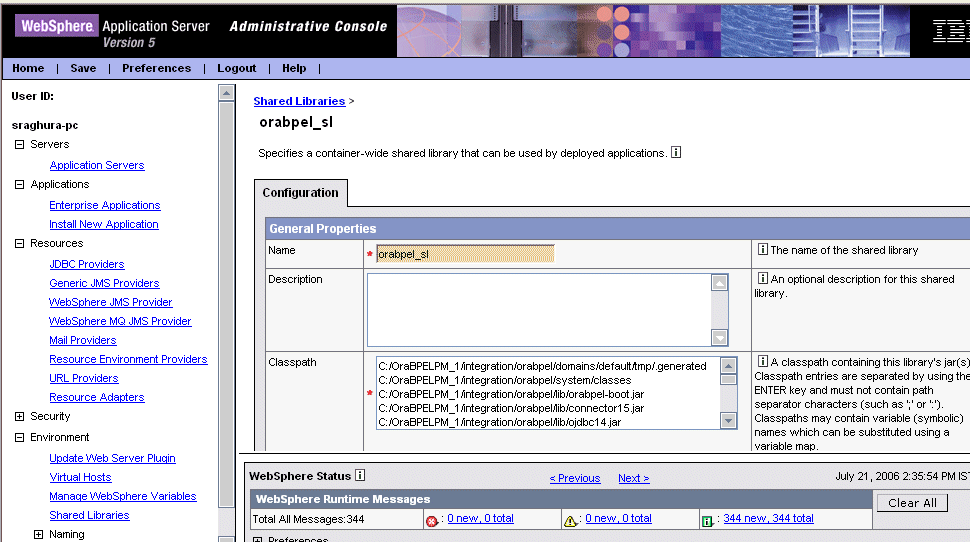Open Update Web Server Plugin link

(x=113, y=458)
